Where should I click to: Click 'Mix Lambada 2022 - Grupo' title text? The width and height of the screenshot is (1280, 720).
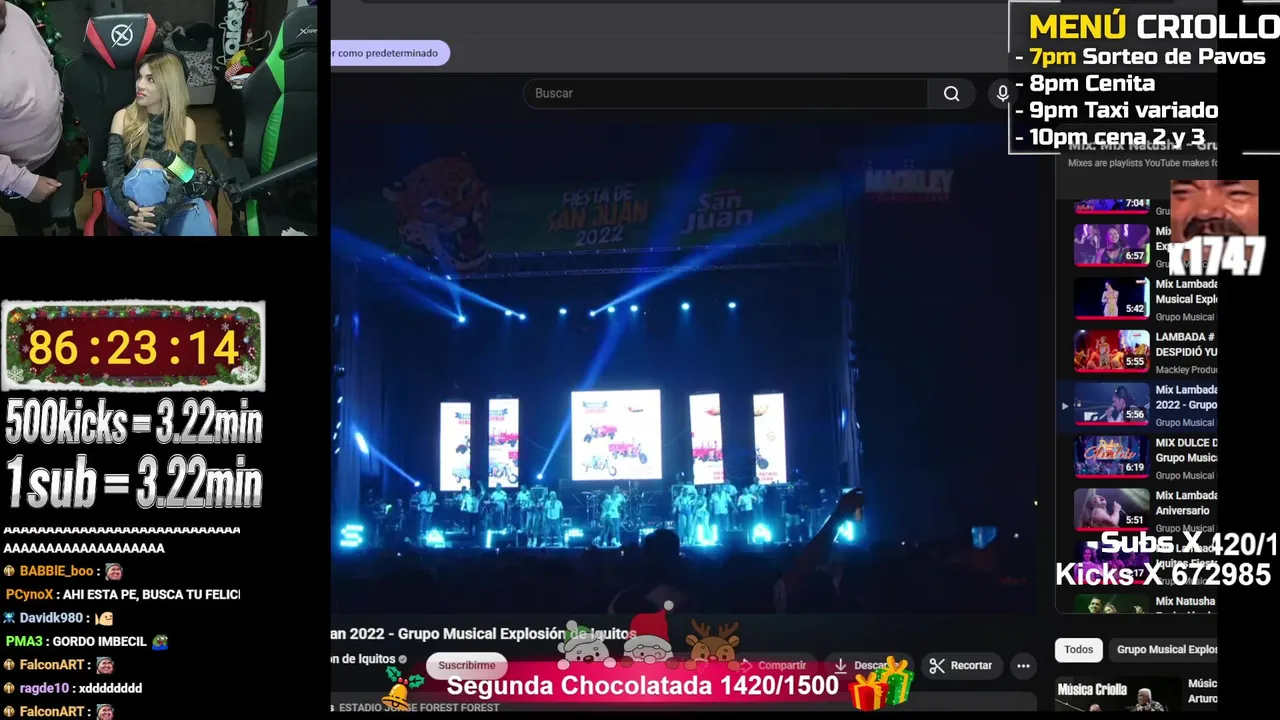click(x=1186, y=397)
